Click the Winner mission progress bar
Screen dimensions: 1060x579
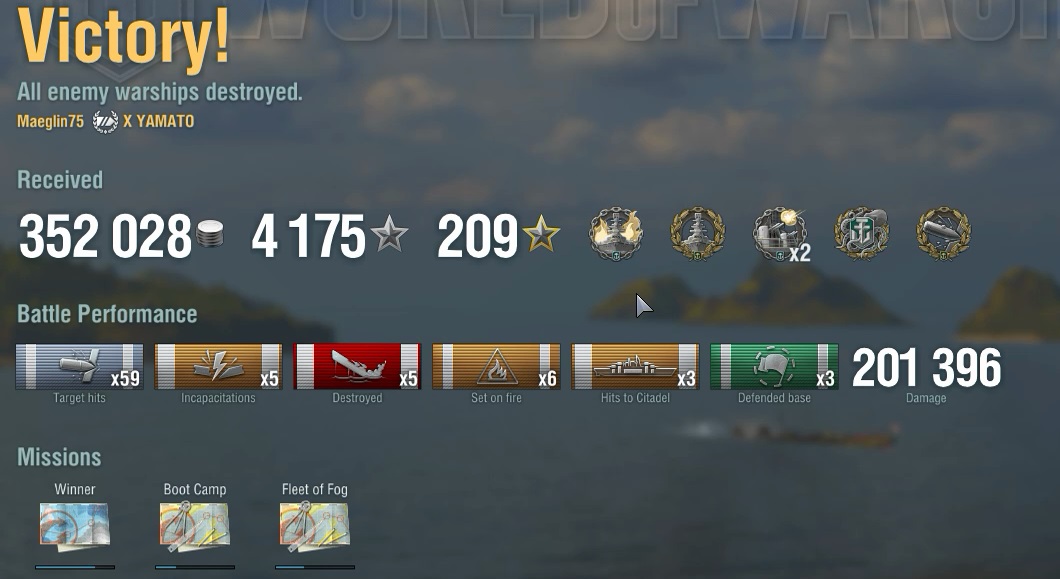(75, 567)
